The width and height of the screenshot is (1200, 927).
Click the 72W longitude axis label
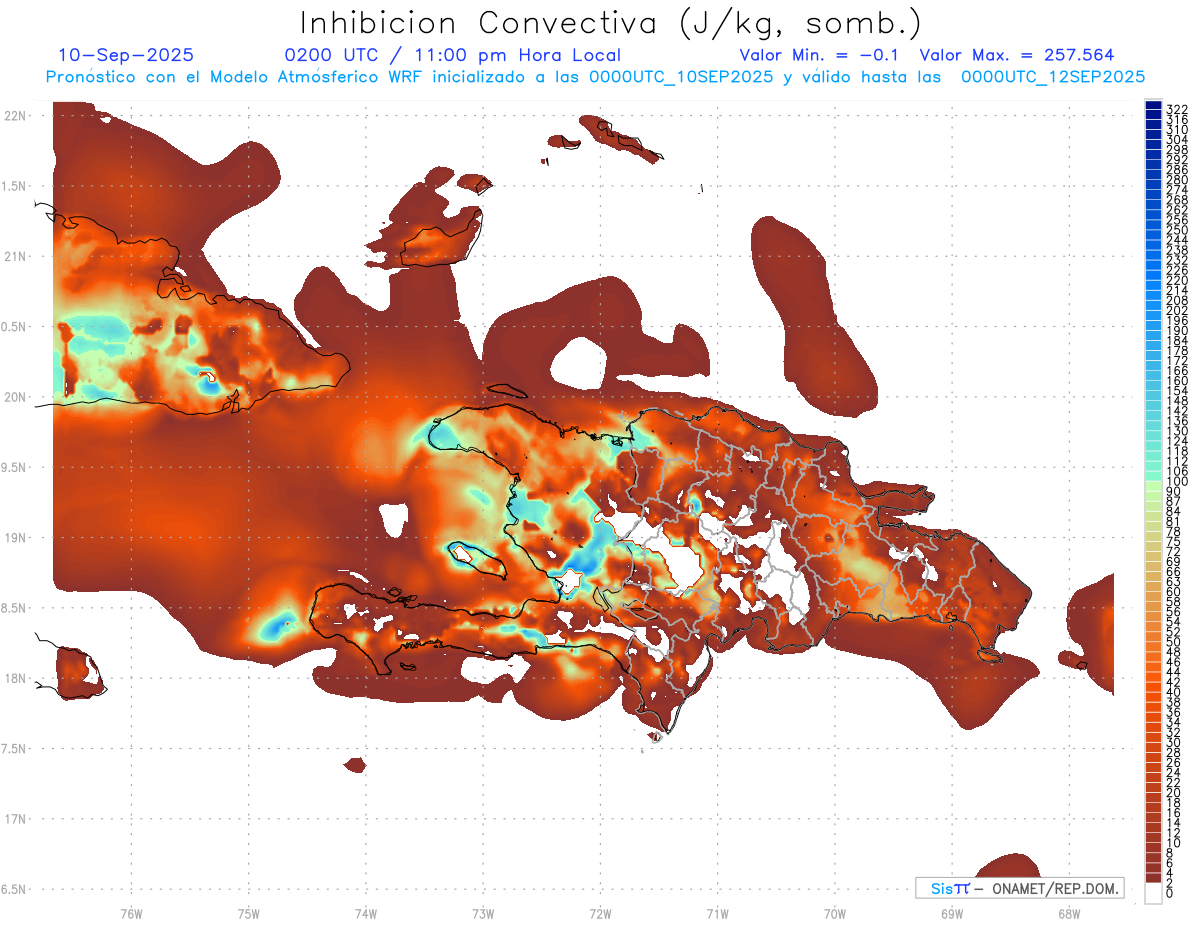600,912
